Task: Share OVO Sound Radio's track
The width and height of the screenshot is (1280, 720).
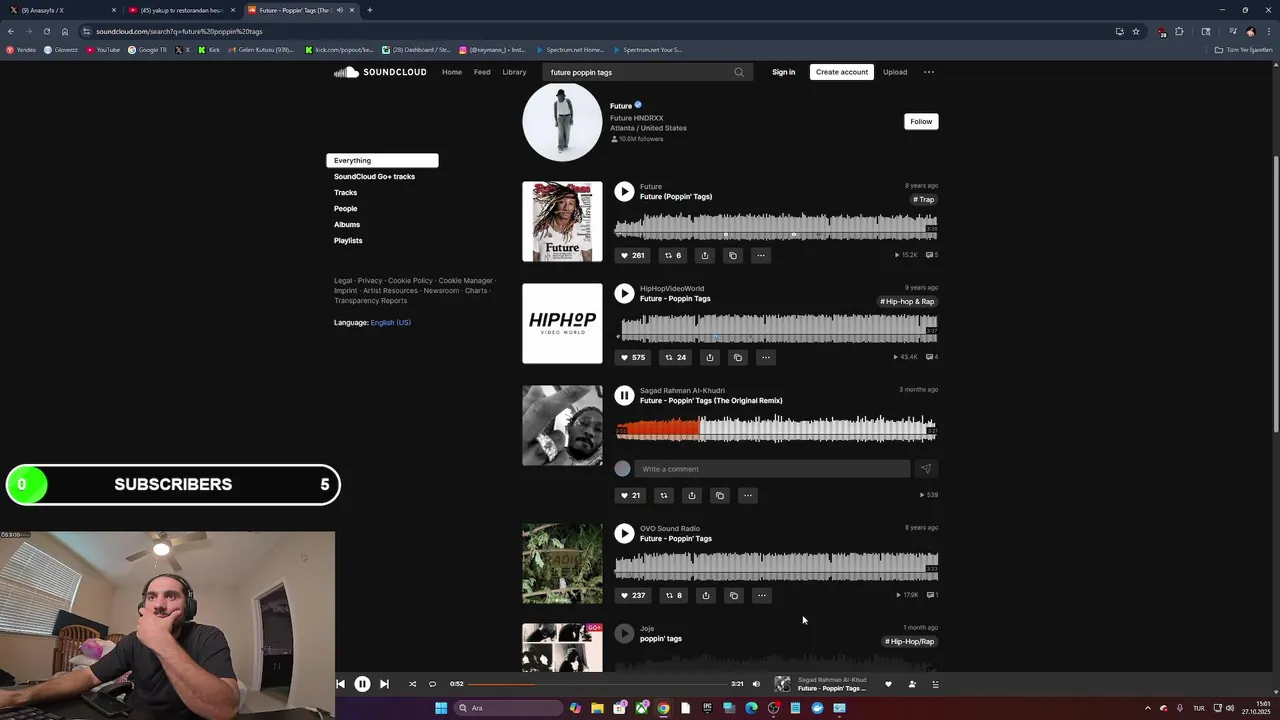Action: [x=705, y=595]
